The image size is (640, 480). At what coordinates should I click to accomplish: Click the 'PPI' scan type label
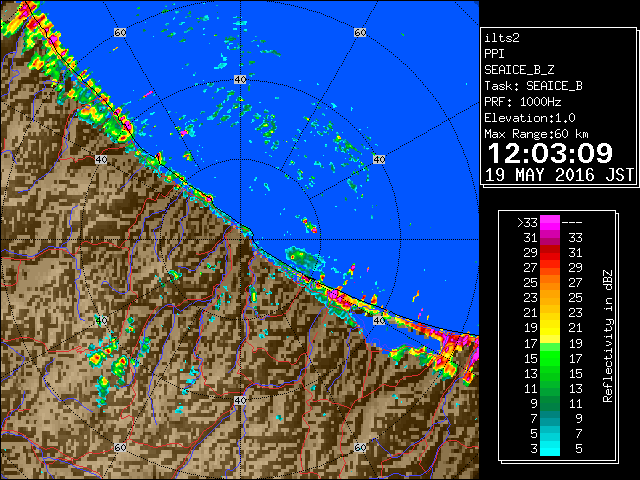click(x=494, y=54)
